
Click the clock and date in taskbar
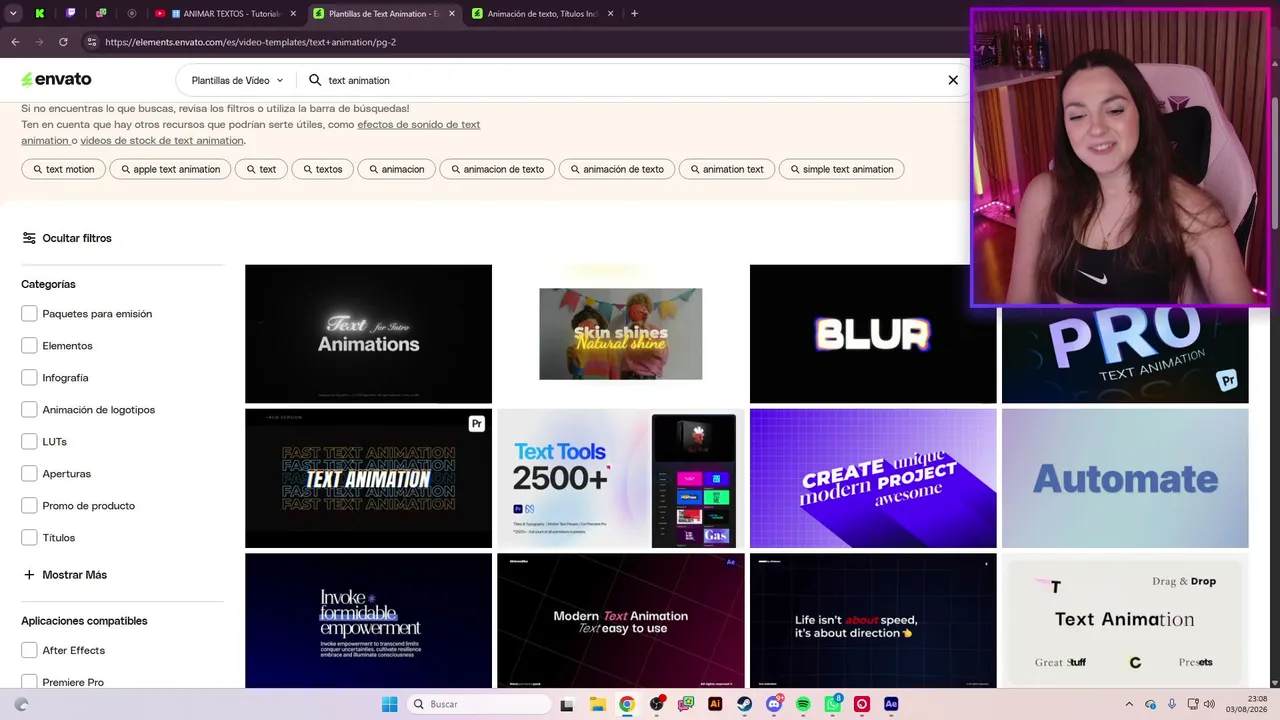click(x=1249, y=704)
